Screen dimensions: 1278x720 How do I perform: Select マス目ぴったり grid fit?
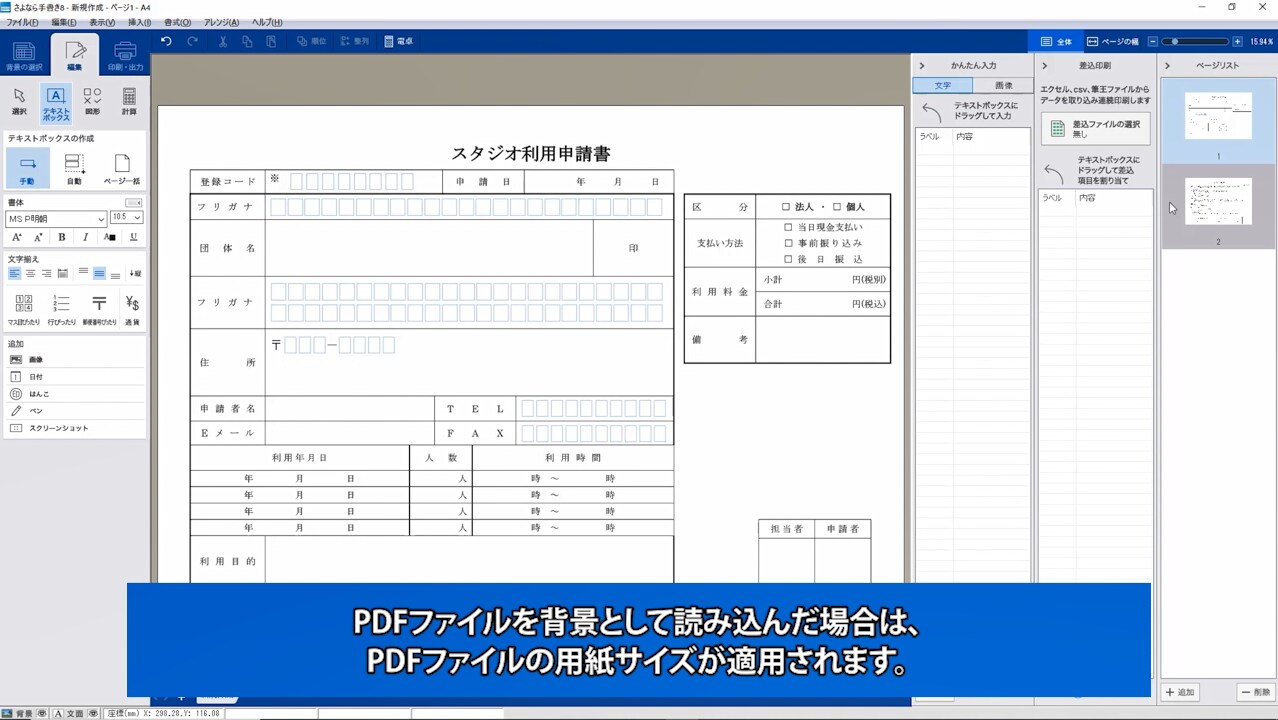pyautogui.click(x=24, y=310)
